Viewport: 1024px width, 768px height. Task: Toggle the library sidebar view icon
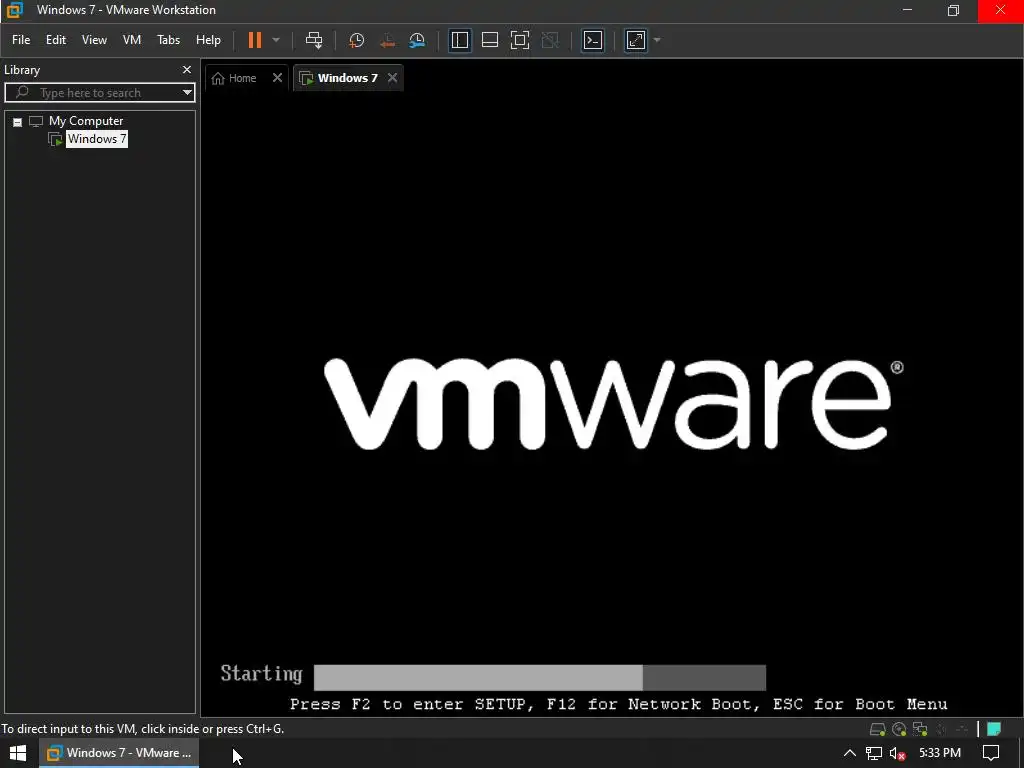click(460, 40)
